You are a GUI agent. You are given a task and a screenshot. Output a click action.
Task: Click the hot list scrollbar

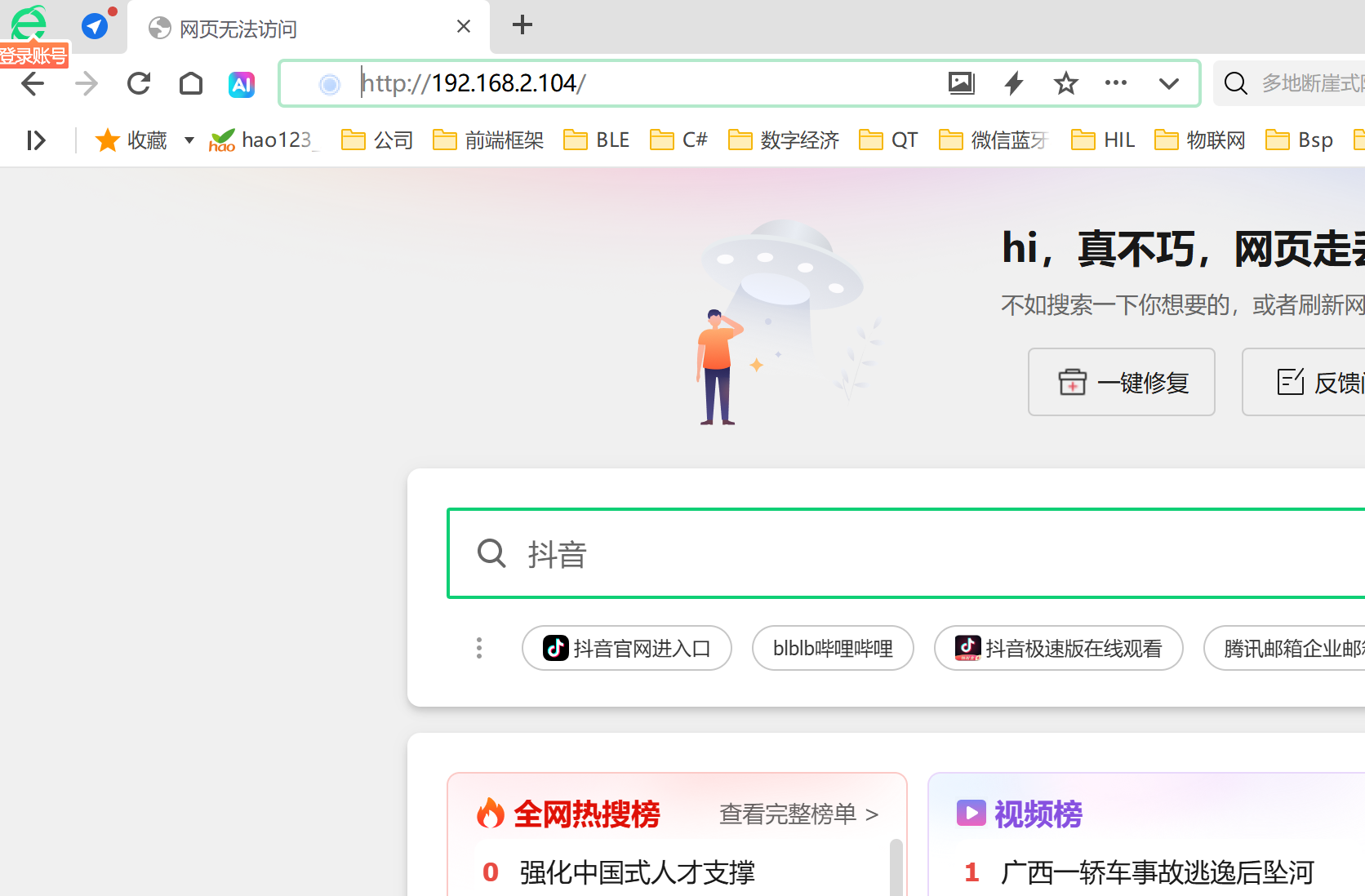pos(896,867)
